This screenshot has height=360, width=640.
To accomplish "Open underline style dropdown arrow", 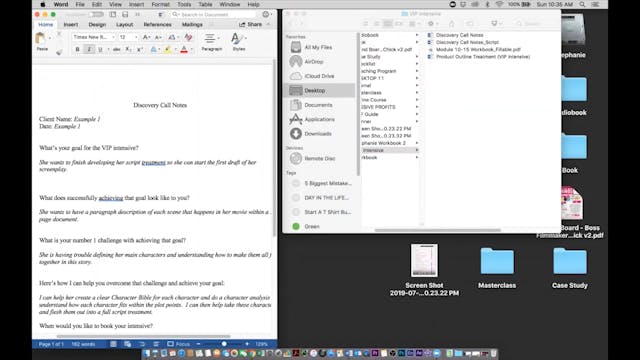I will (108, 49).
